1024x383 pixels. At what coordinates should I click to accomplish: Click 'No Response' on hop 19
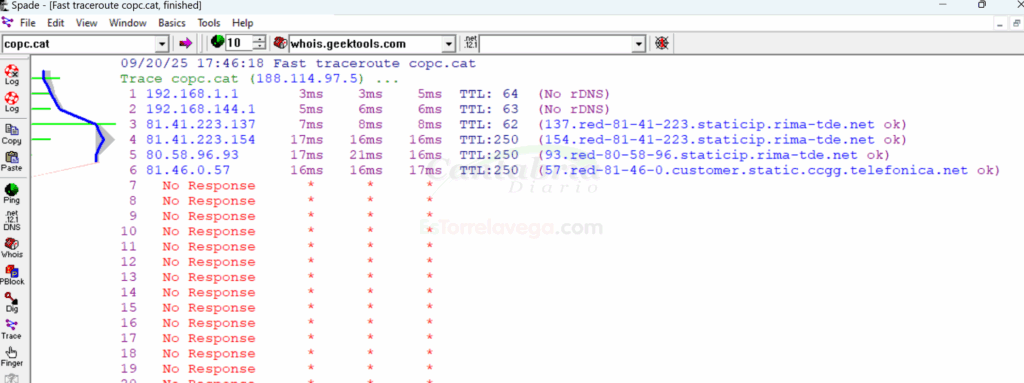tap(209, 369)
